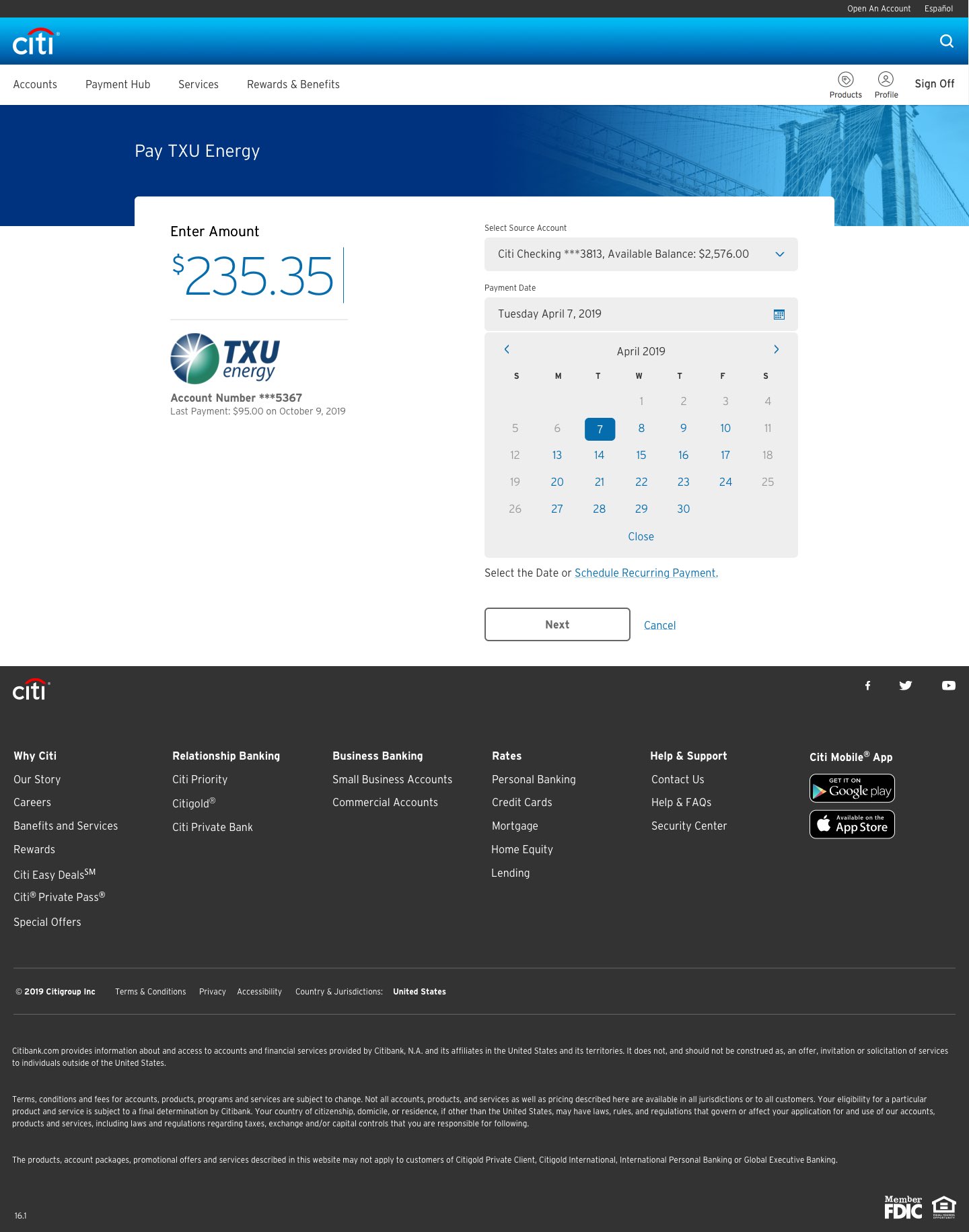Open Small Business Accounts link

coord(392,779)
